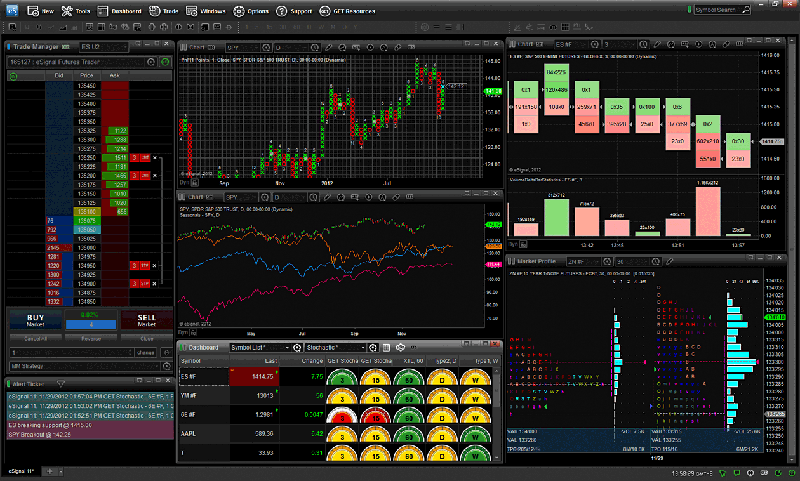The height and width of the screenshot is (481, 800).
Task: Click the pencil drawing tool in the top SPY chart
Action: [328, 47]
